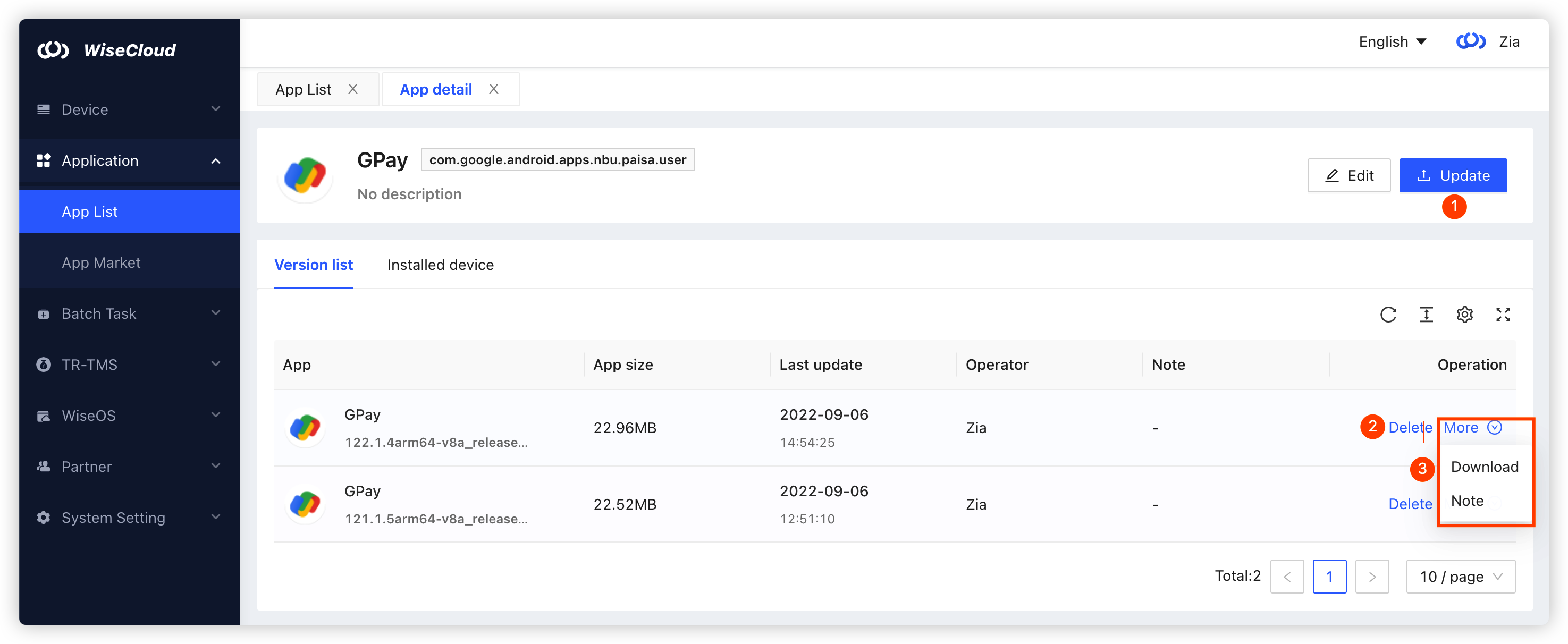Click the App size column header

pyautogui.click(x=623, y=365)
